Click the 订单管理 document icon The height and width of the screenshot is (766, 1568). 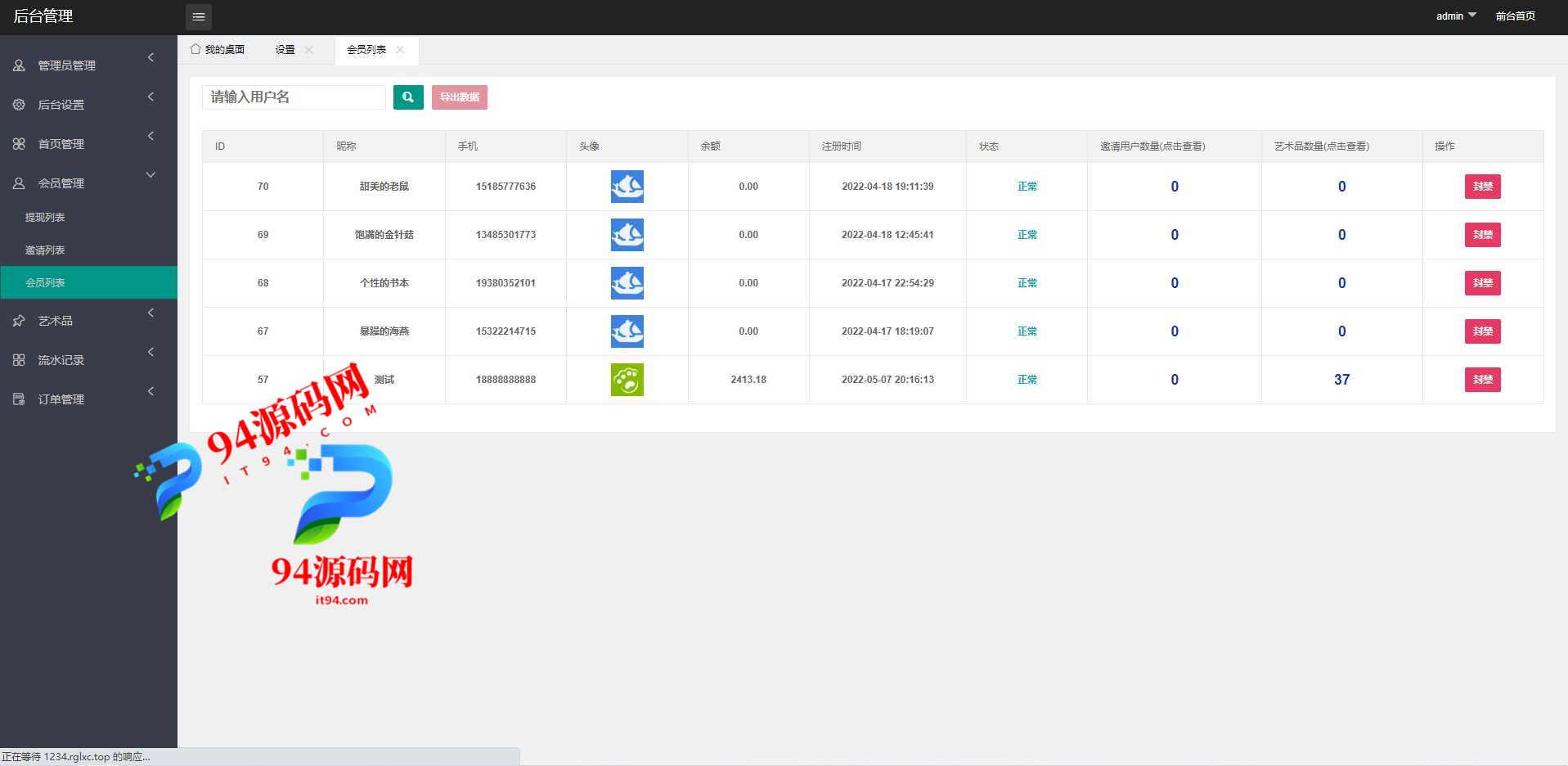[x=19, y=399]
